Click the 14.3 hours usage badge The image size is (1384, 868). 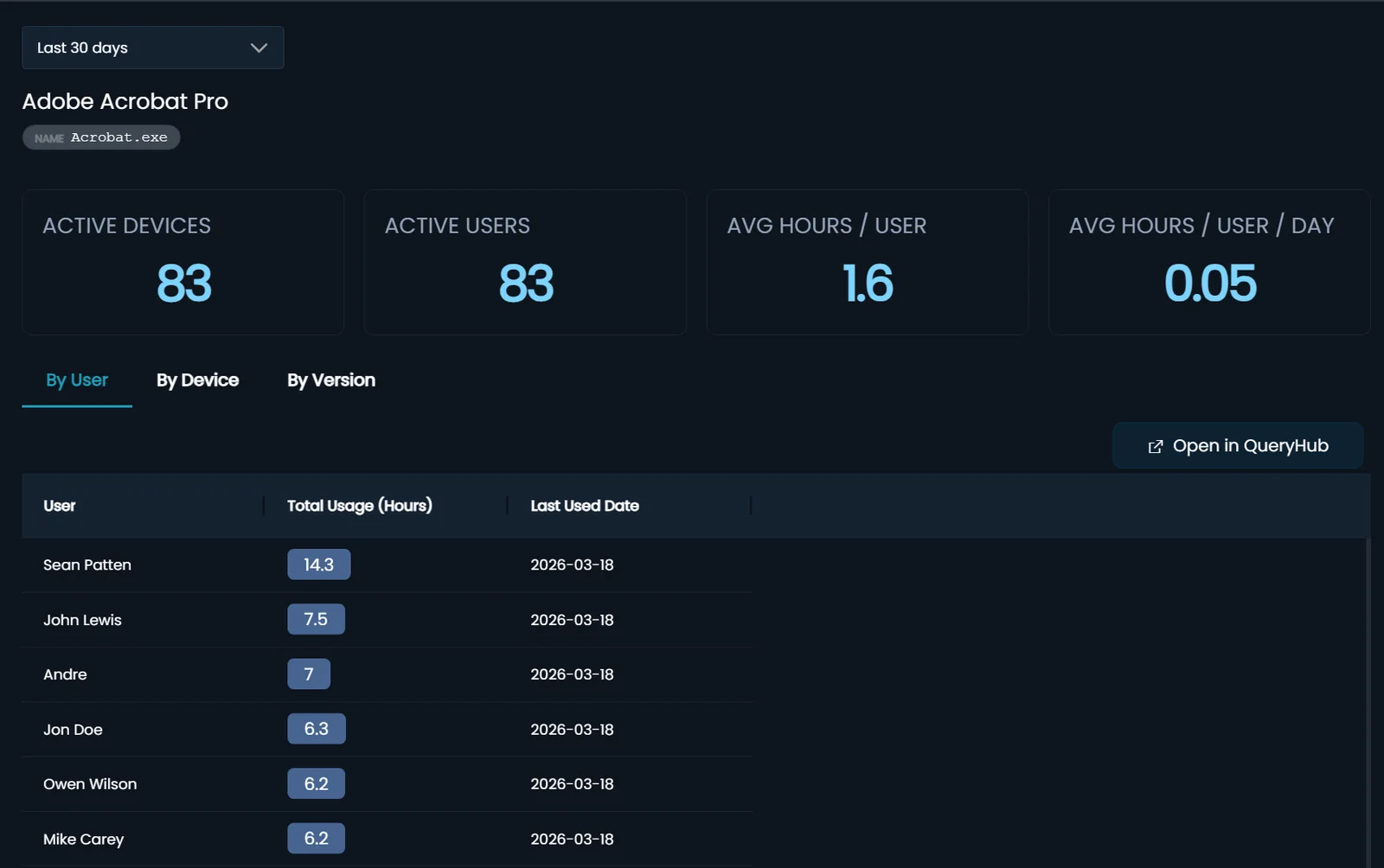coord(319,565)
